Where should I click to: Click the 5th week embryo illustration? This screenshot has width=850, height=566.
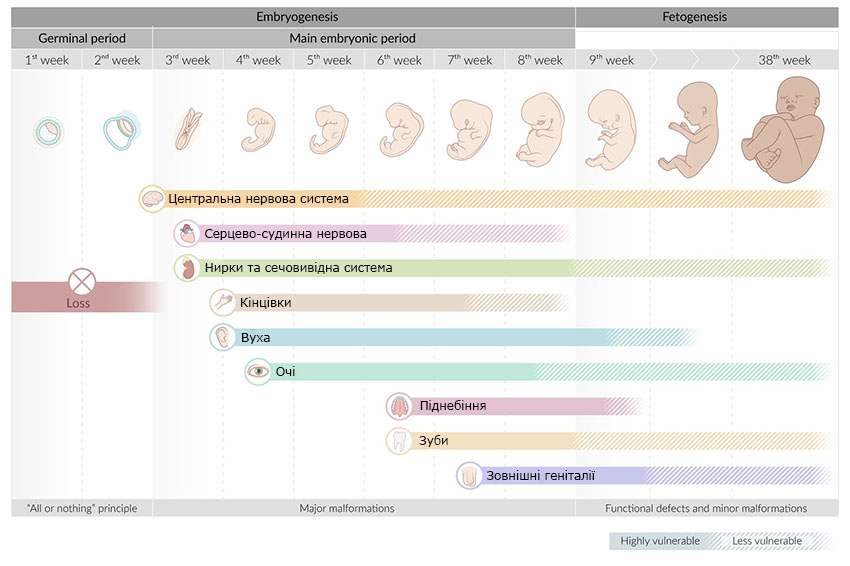pyautogui.click(x=329, y=130)
